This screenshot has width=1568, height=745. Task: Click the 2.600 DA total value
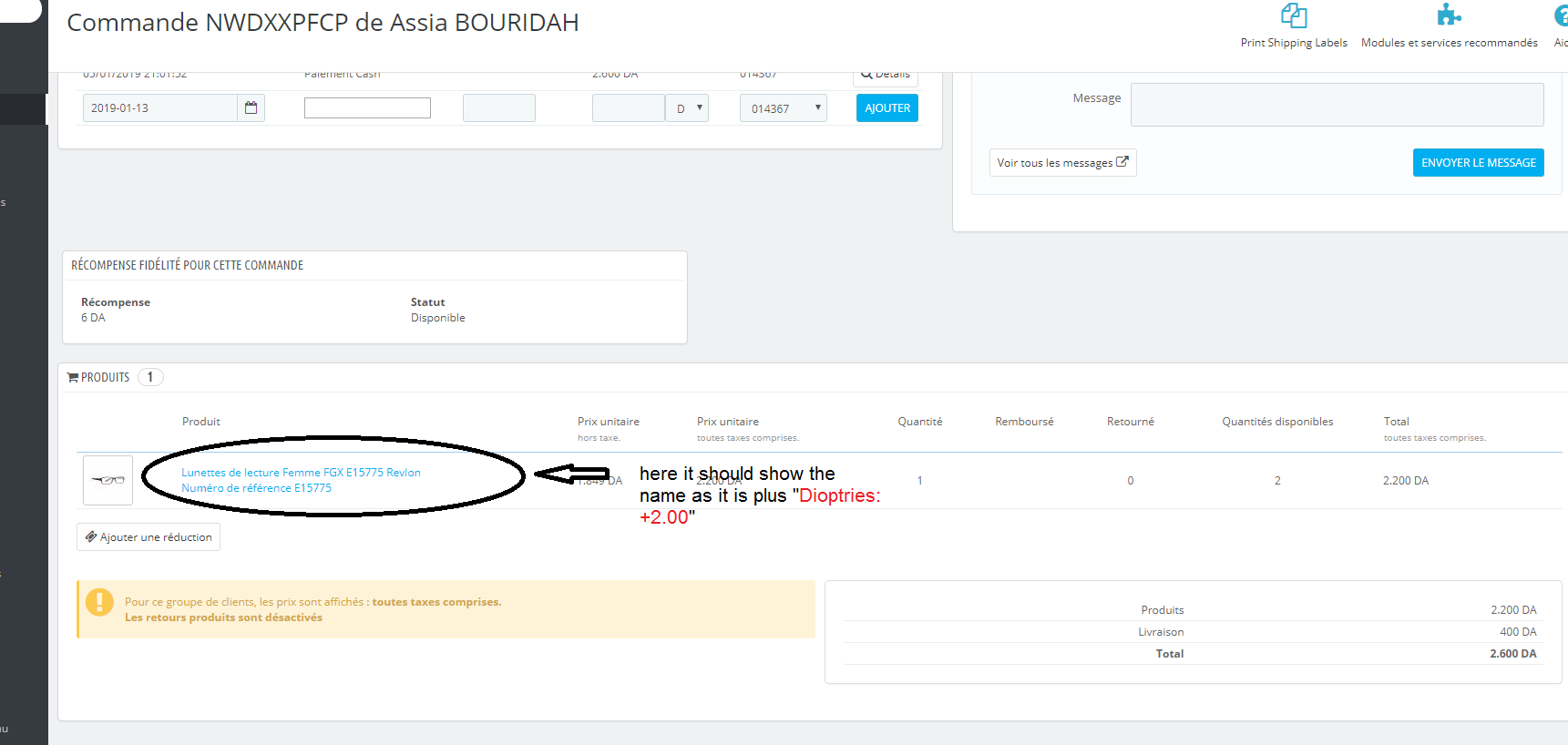coord(1513,654)
